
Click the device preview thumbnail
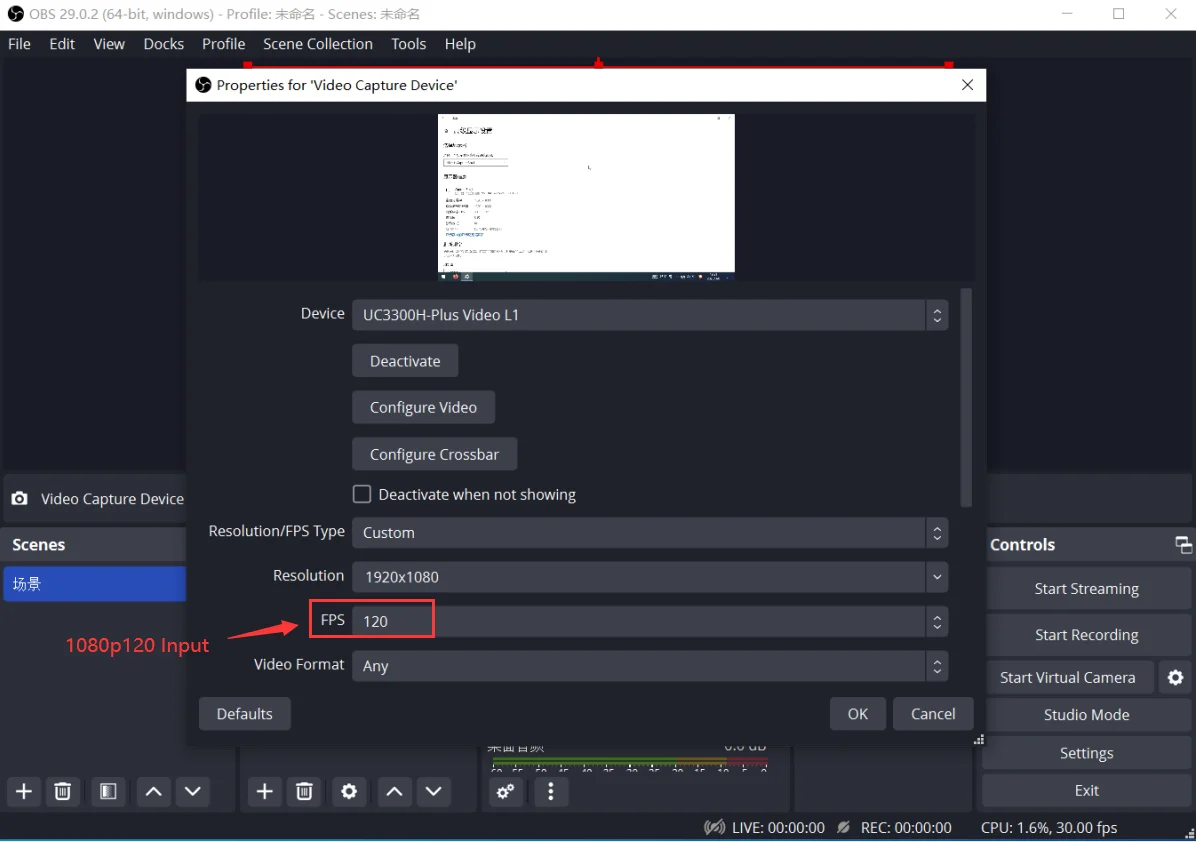(x=586, y=198)
